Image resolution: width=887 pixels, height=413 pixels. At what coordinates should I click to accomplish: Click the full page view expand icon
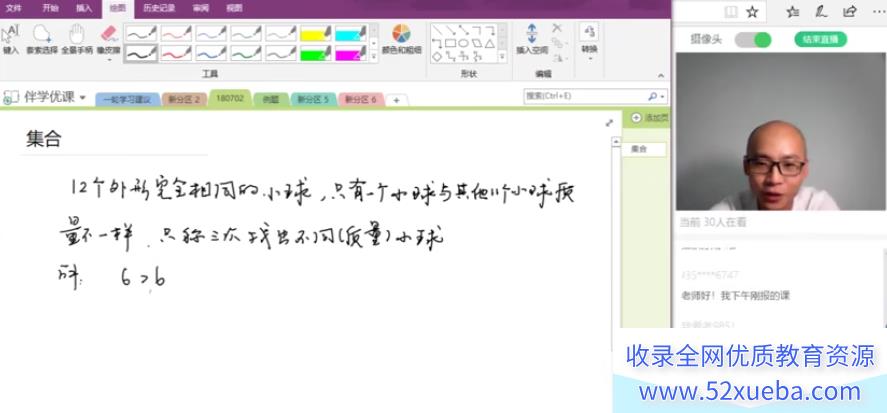[x=609, y=123]
